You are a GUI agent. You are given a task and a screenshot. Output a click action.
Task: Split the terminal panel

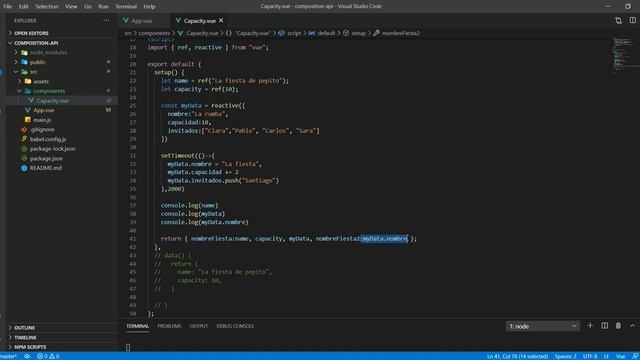coord(604,326)
